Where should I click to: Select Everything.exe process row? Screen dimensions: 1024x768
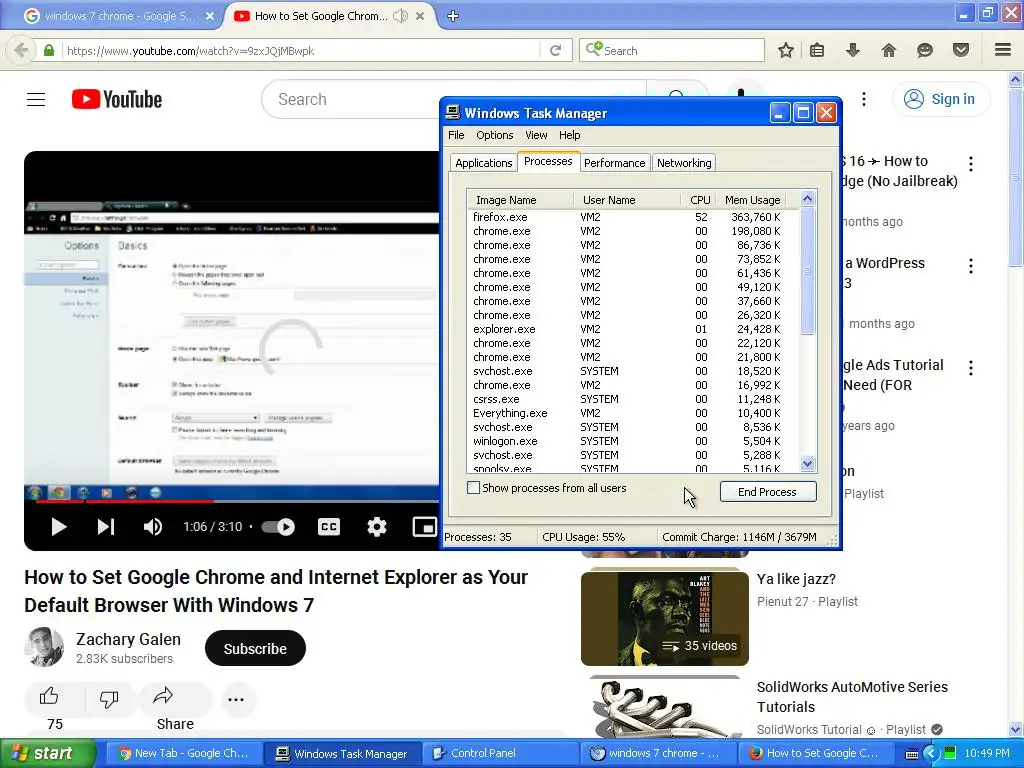tap(632, 413)
